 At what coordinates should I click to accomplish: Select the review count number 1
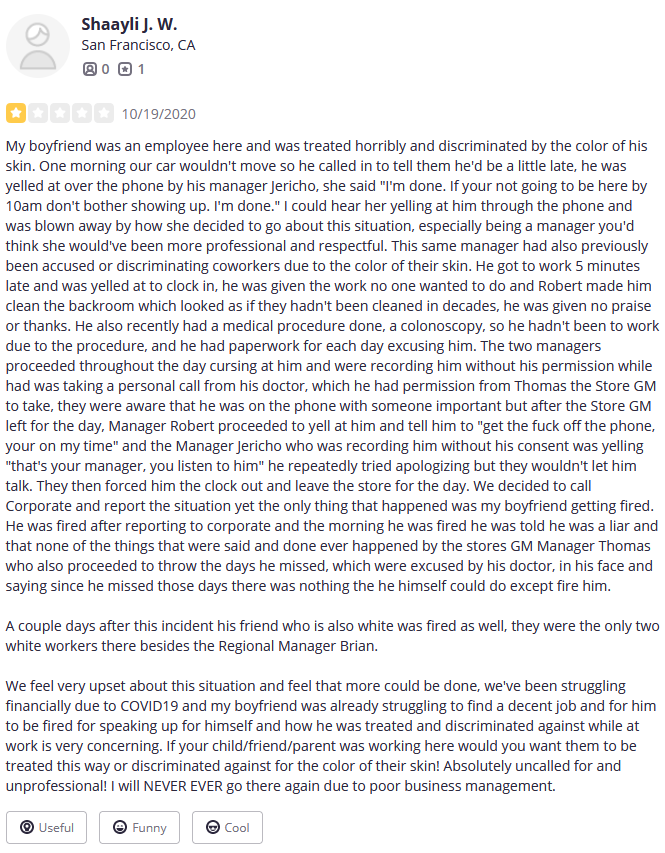pos(141,69)
